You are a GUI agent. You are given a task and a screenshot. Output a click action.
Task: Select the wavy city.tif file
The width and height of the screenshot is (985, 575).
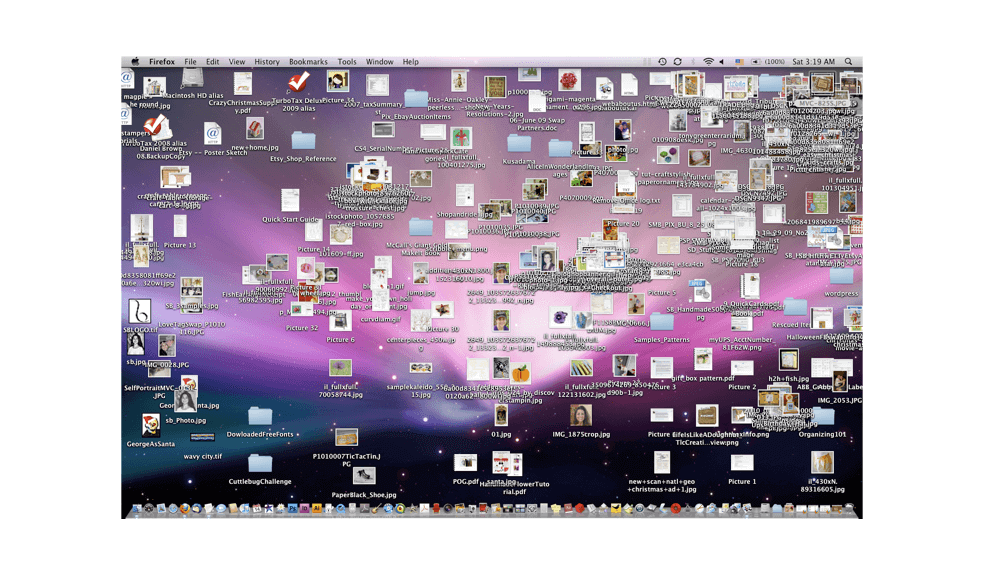(x=202, y=437)
